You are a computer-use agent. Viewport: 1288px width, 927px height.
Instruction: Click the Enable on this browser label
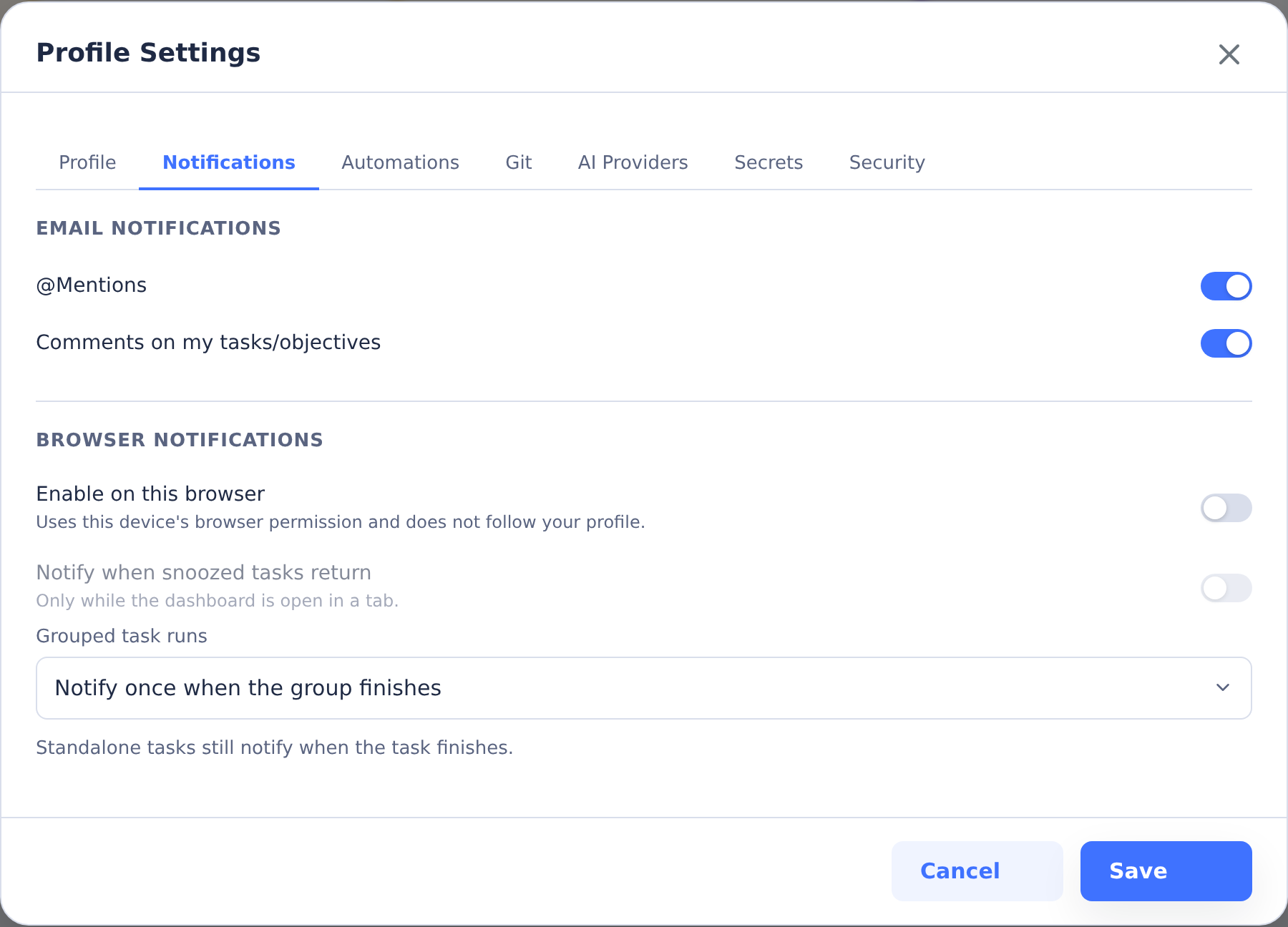point(150,494)
